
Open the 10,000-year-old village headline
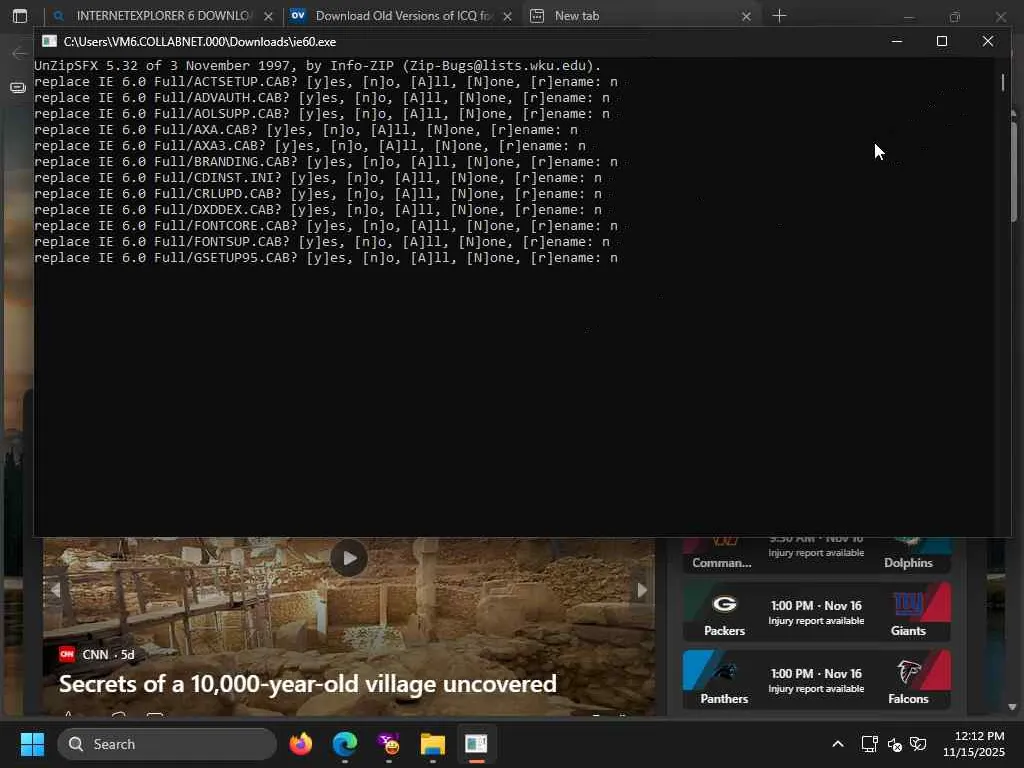coord(308,684)
